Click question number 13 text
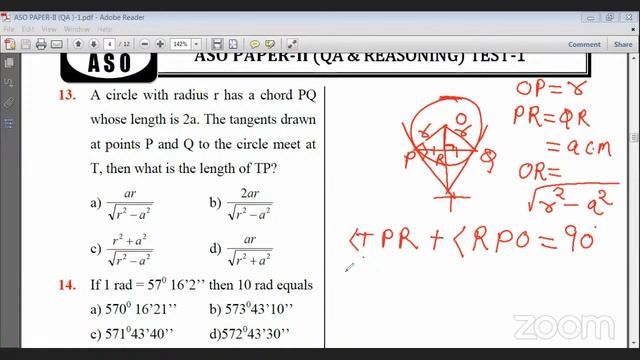The height and width of the screenshot is (360, 640). 67,95
